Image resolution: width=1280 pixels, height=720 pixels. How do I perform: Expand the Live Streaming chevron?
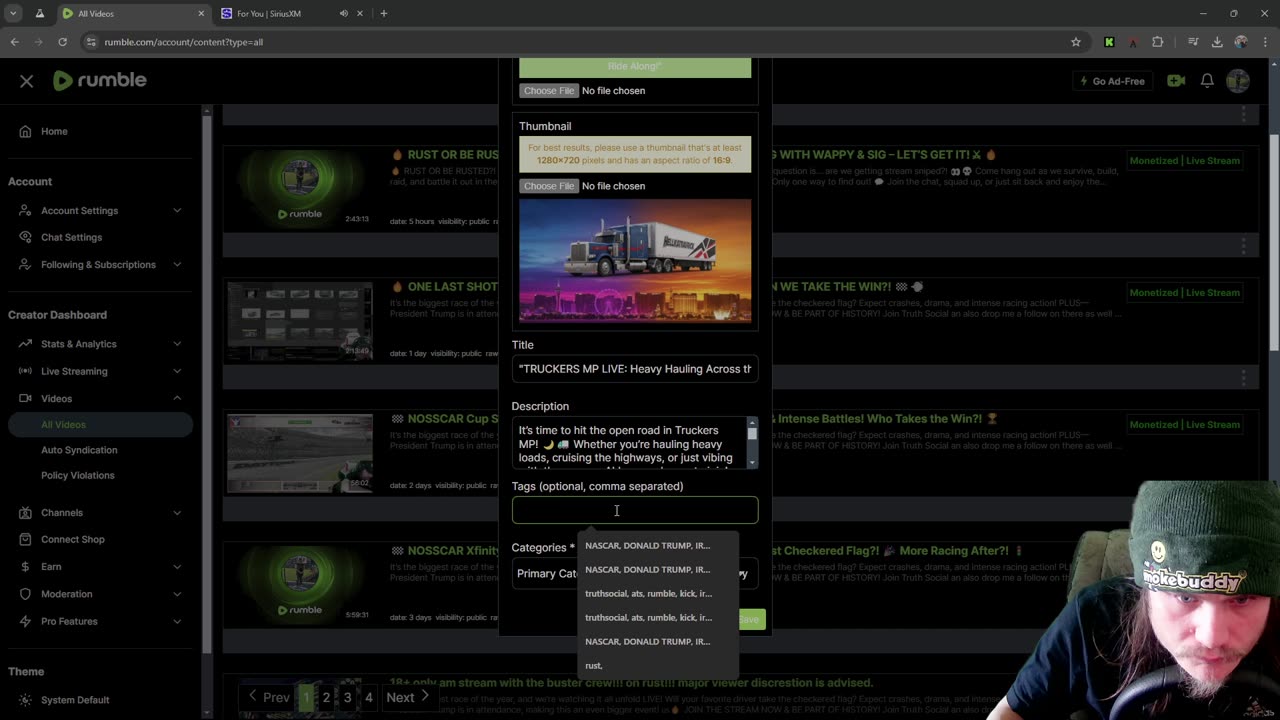tap(177, 371)
